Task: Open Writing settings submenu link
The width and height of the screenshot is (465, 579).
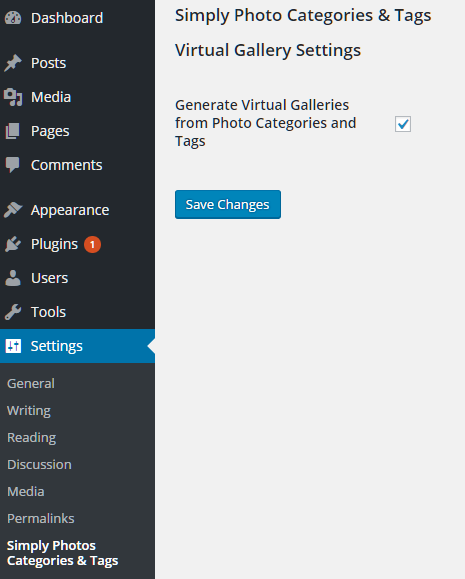Action: pos(29,411)
